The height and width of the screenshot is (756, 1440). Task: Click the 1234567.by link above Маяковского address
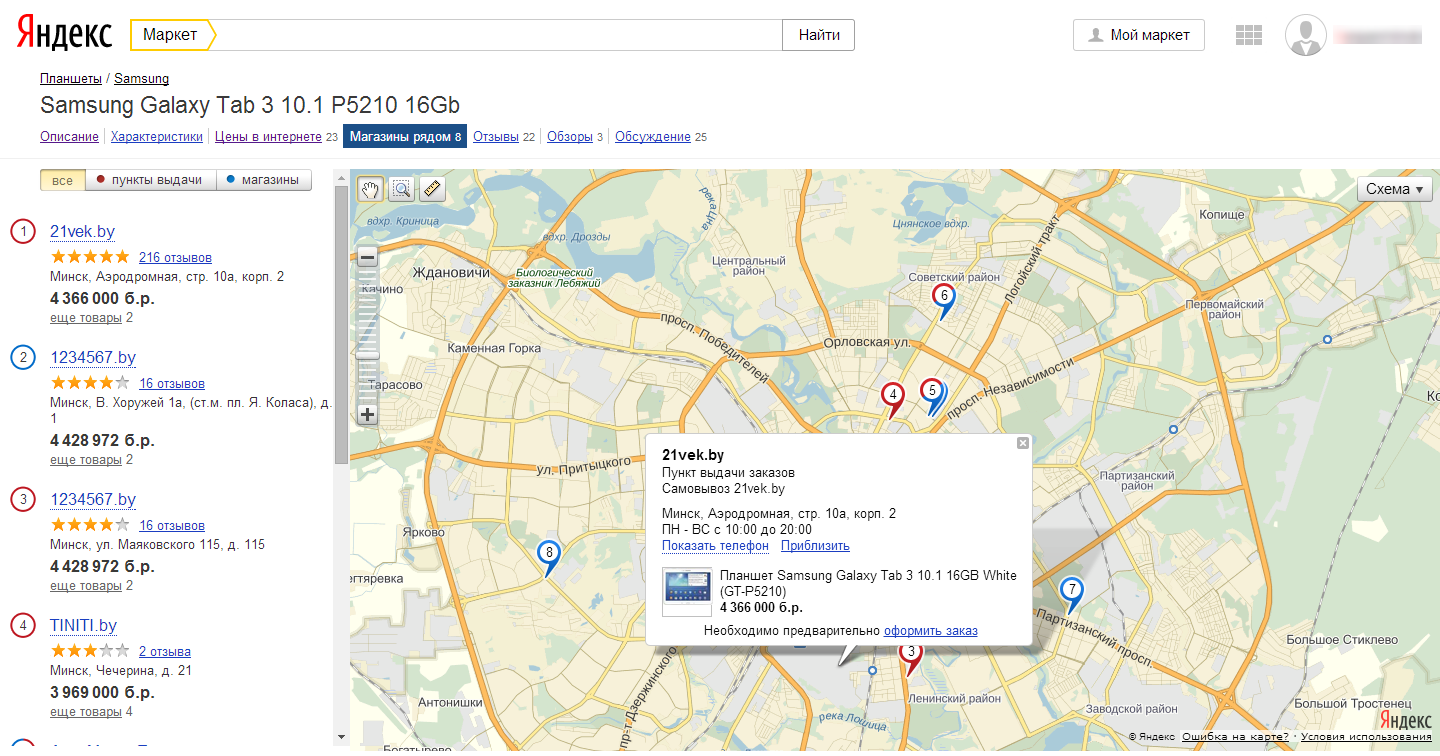[93, 500]
